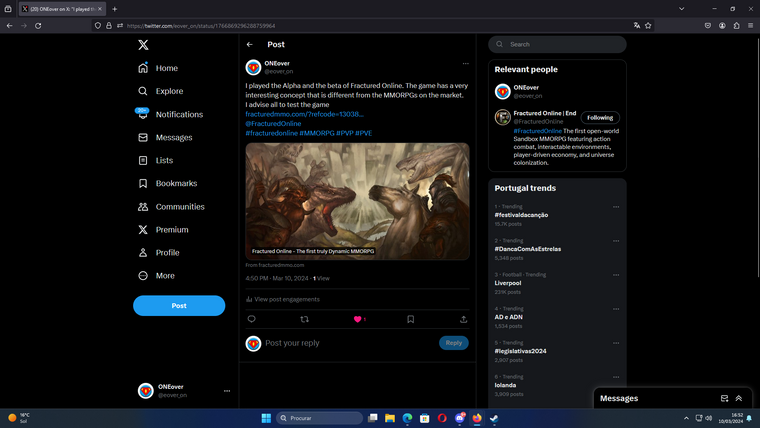Open Premium in sidebar
This screenshot has height=428, width=760.
pyautogui.click(x=163, y=230)
